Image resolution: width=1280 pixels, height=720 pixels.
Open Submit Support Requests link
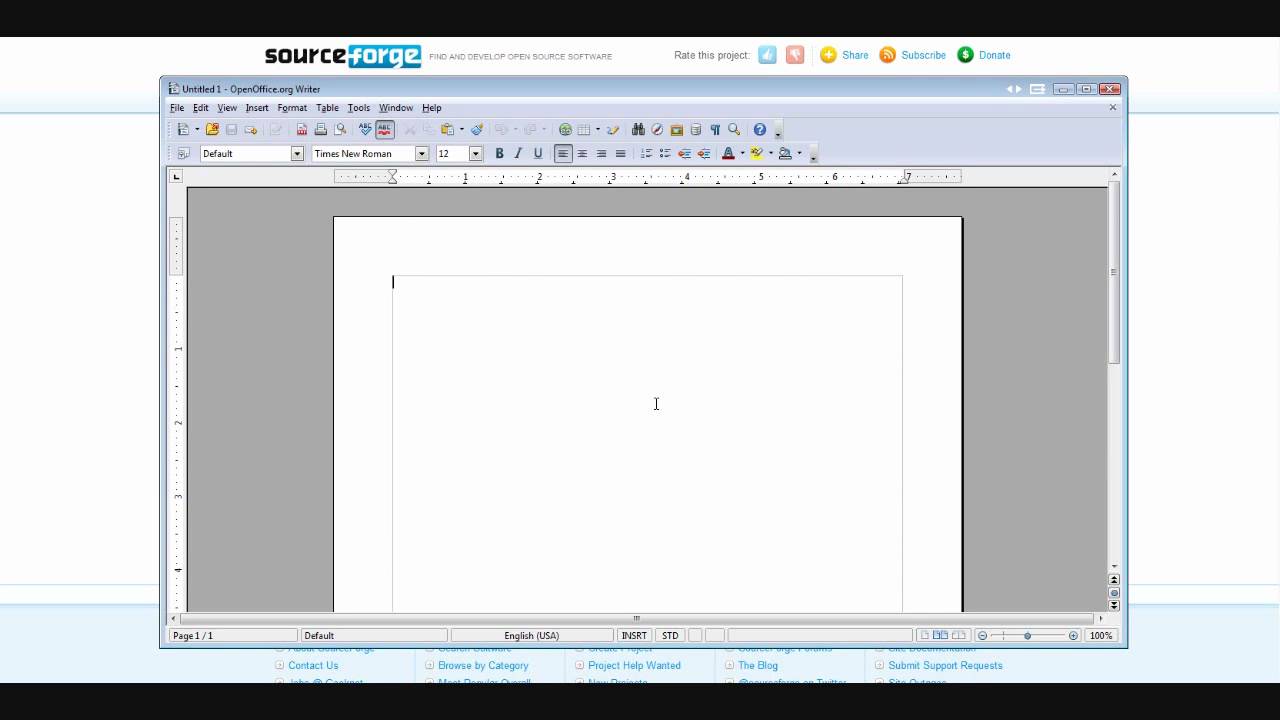click(945, 665)
